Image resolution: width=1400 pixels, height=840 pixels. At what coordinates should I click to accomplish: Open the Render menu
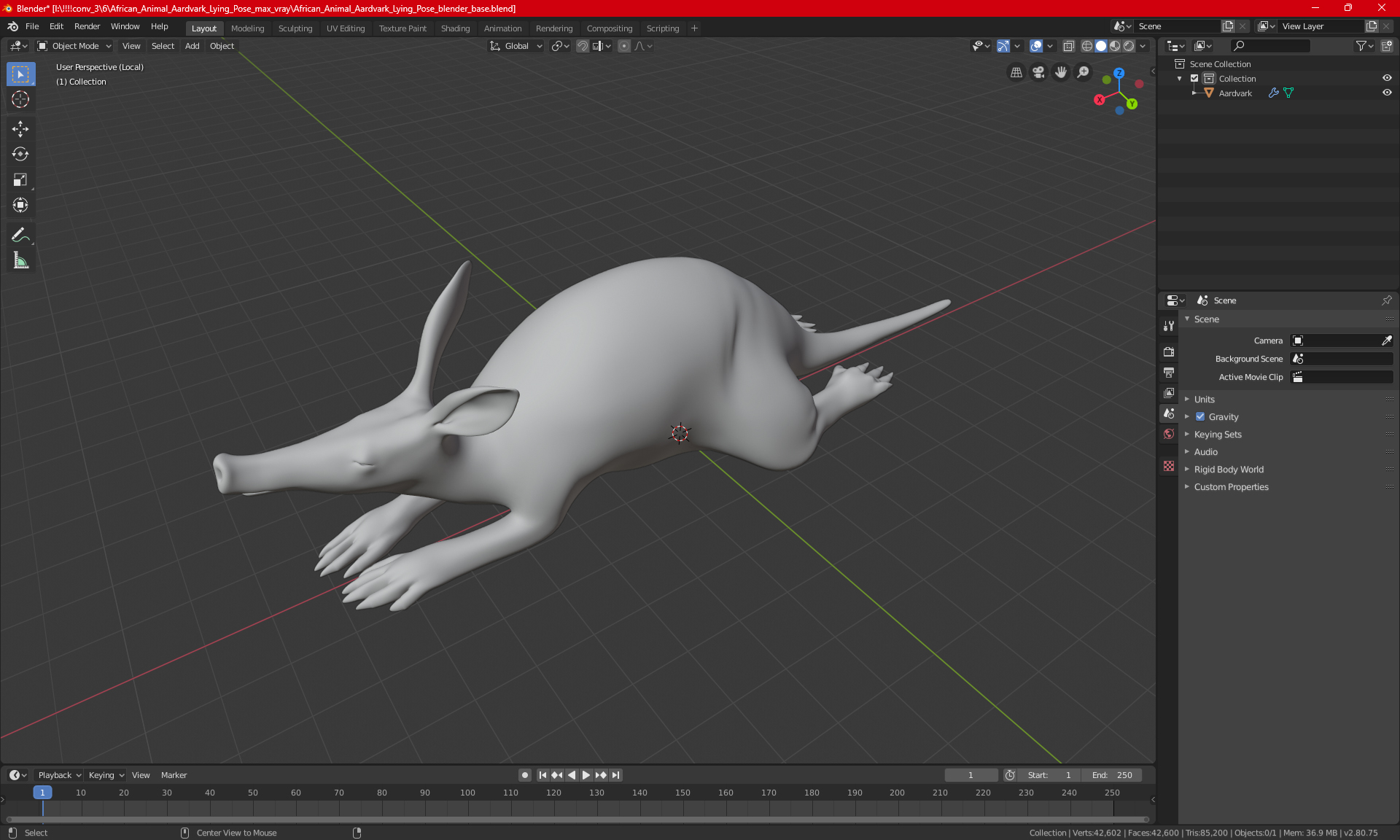pyautogui.click(x=87, y=26)
